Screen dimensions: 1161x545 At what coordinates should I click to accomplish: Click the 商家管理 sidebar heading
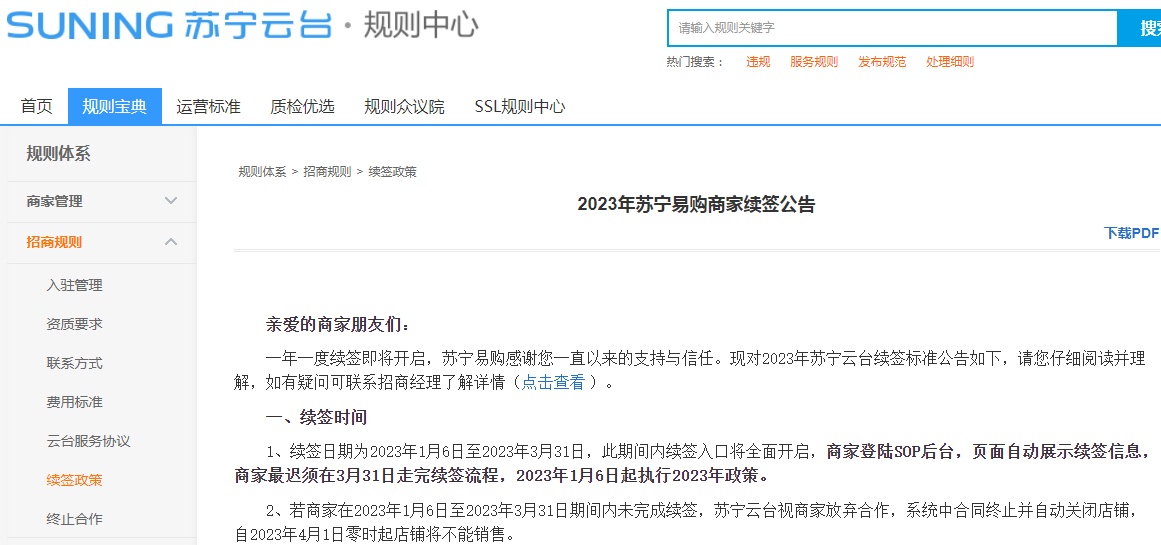(55, 201)
